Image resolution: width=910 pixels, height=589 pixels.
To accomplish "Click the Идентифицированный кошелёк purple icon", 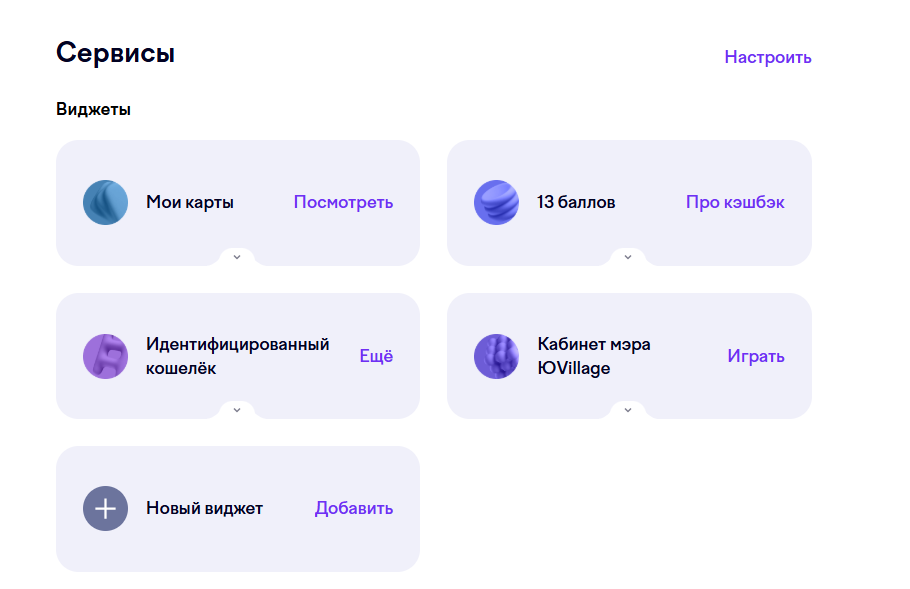I will 105,356.
